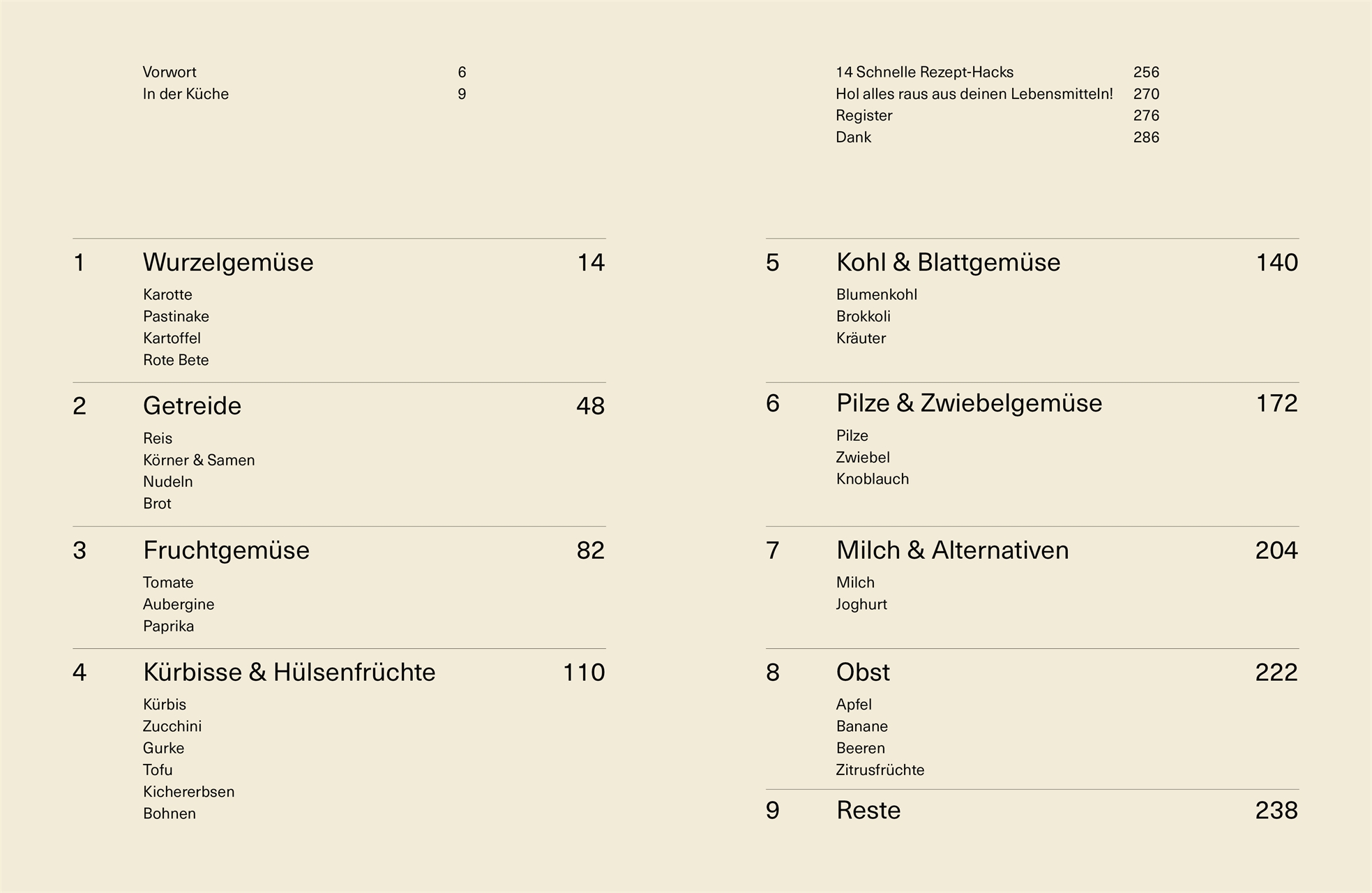Viewport: 1372px width, 893px height.
Task: Click the Getreide chapter title
Action: [x=192, y=406]
